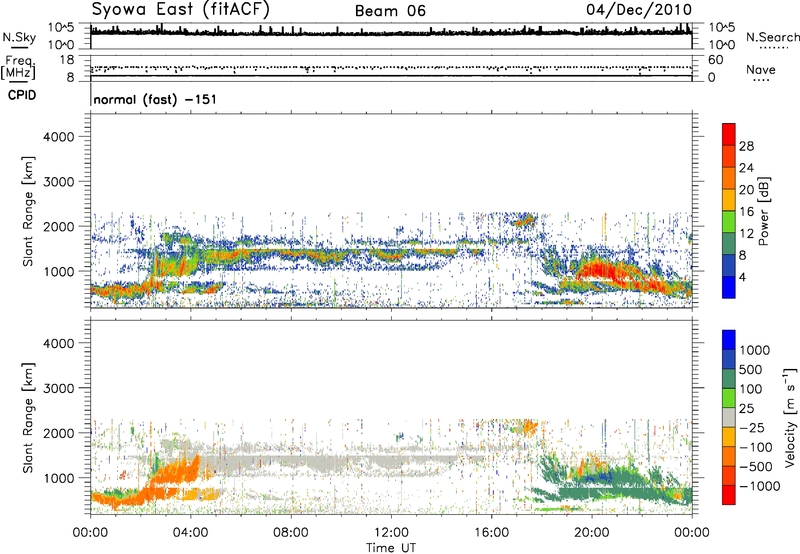Click the '16:00' time axis tick label
800x554 pixels.
point(491,533)
